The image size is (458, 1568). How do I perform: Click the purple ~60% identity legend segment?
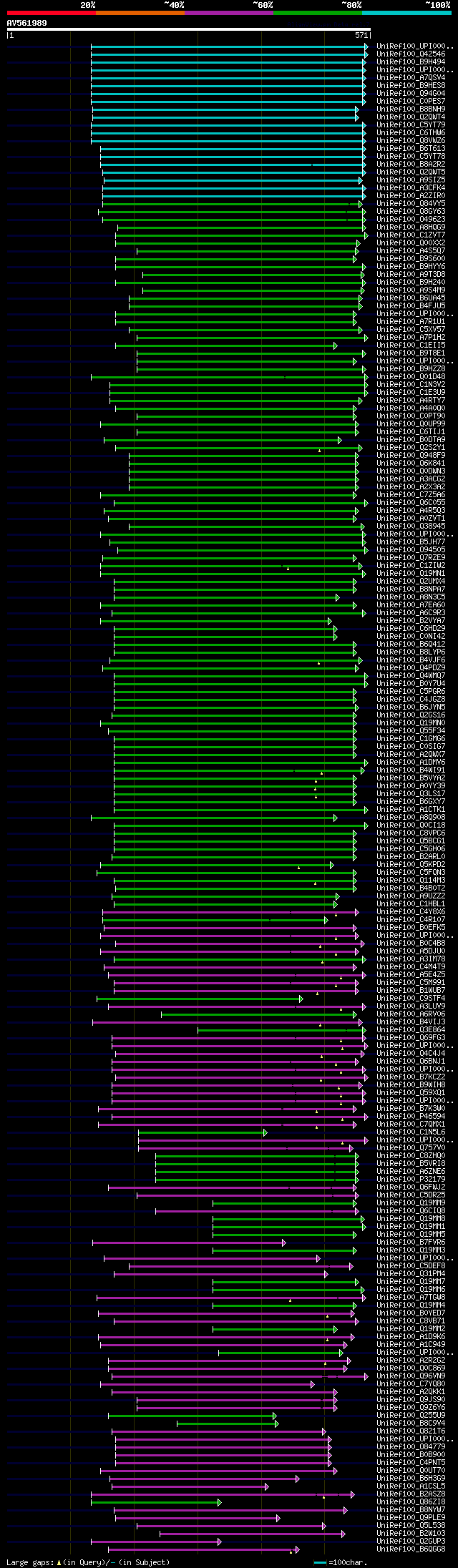tap(229, 13)
